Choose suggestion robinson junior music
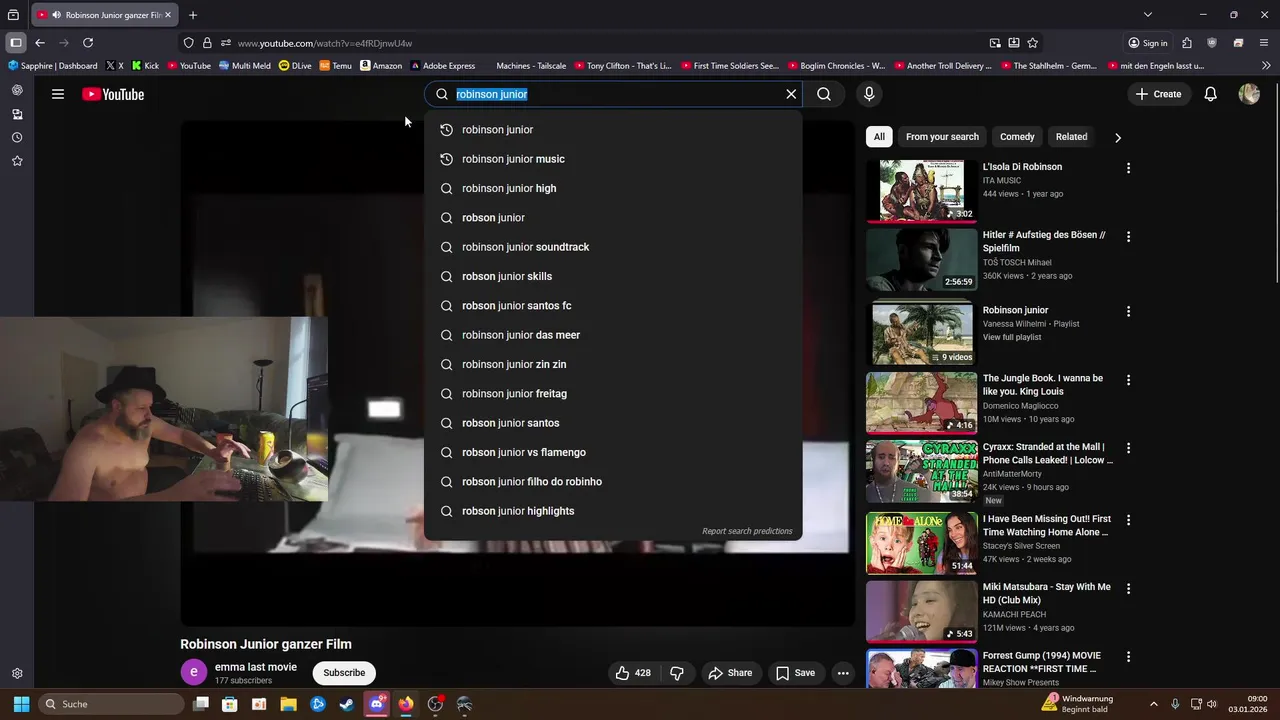Viewport: 1280px width, 720px height. (613, 159)
